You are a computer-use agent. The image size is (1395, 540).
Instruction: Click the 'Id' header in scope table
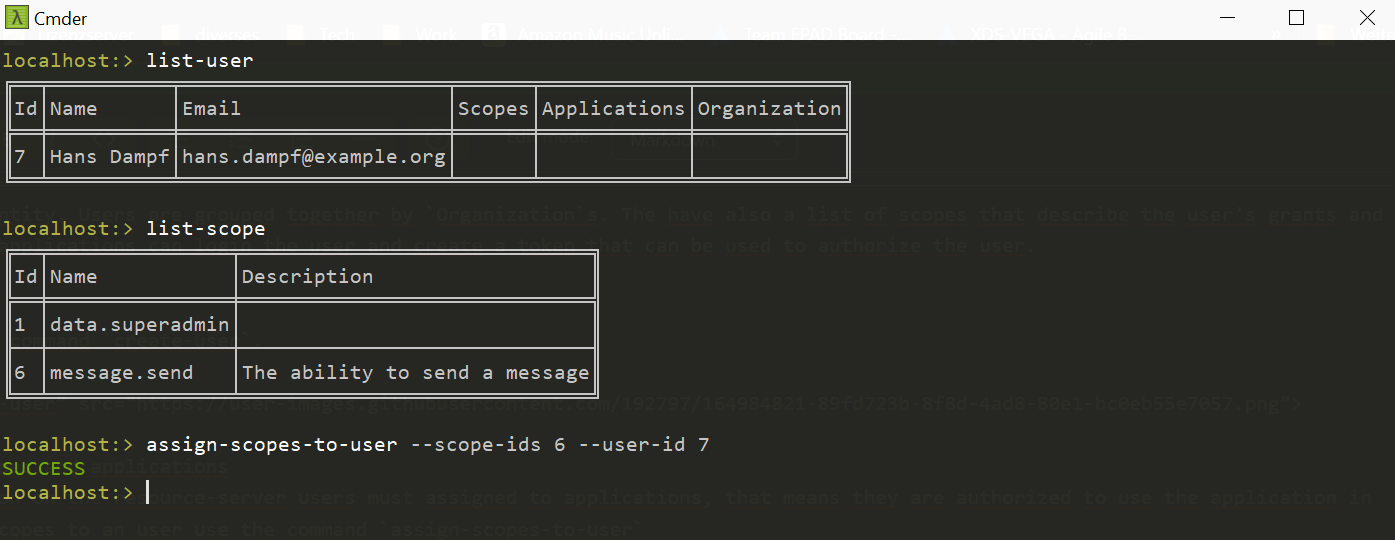tap(26, 277)
